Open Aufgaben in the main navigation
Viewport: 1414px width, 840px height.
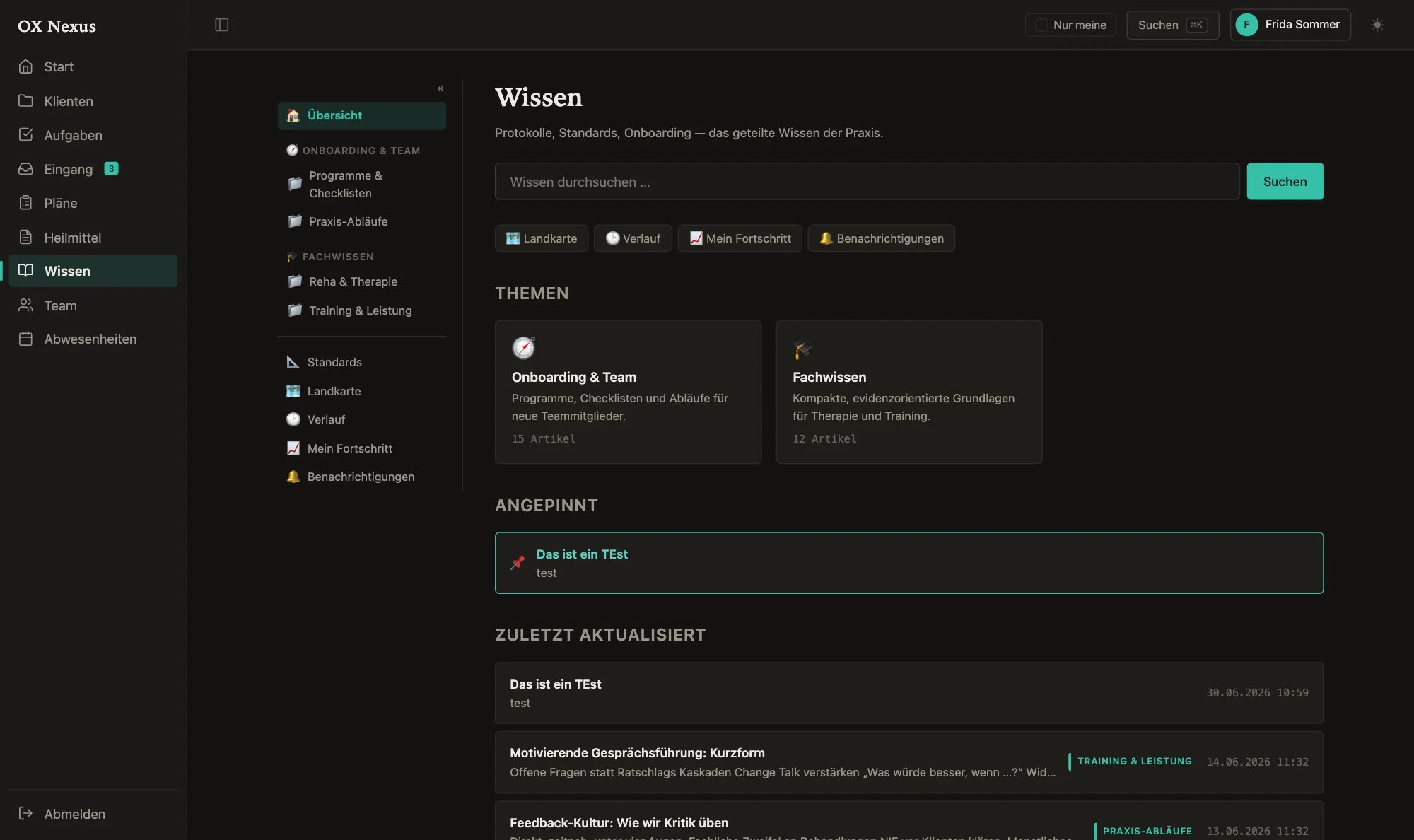93,134
